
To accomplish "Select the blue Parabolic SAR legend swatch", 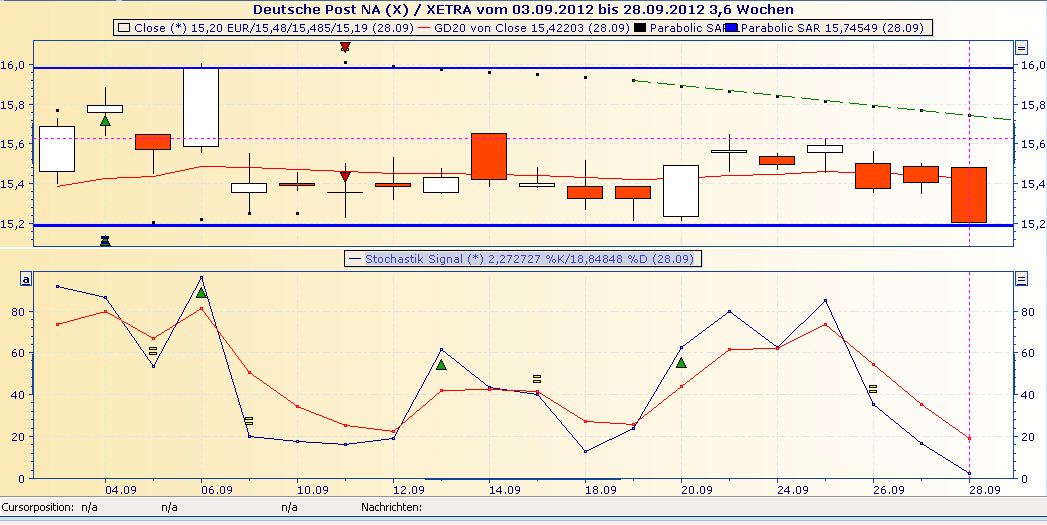I will click(x=733, y=28).
